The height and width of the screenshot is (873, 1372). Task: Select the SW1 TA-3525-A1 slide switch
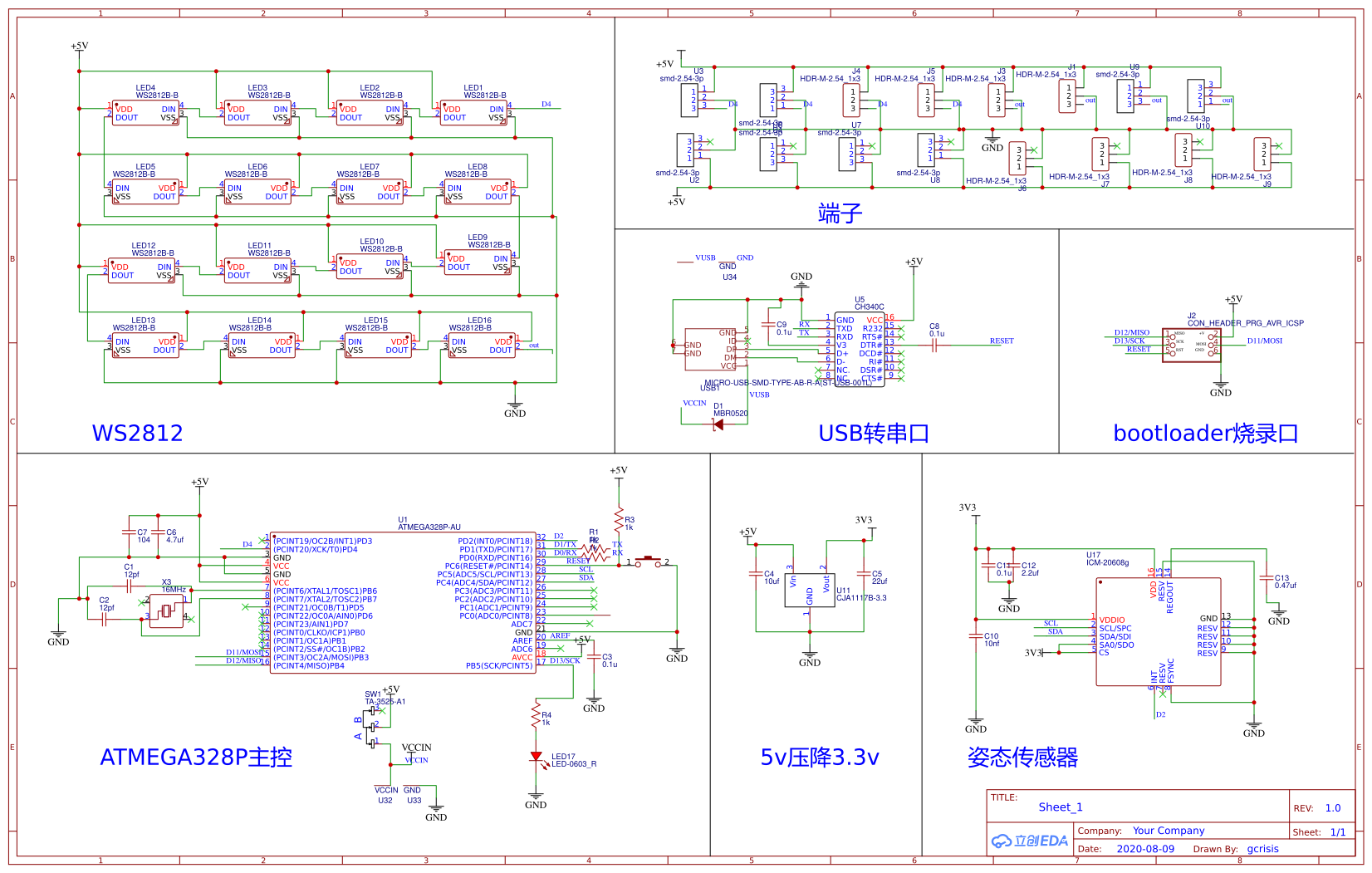[371, 727]
